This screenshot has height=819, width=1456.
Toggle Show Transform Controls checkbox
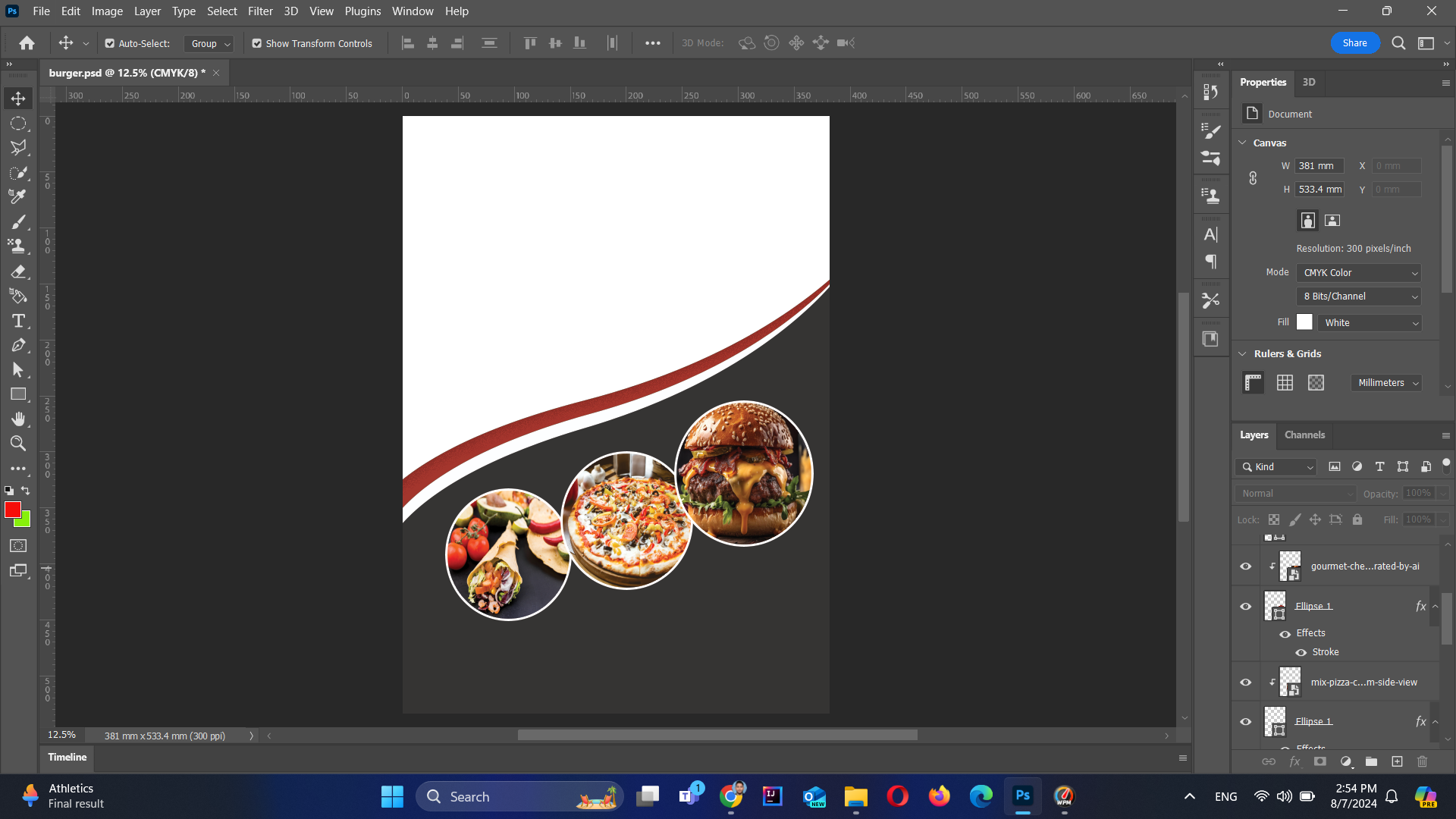[x=257, y=44]
